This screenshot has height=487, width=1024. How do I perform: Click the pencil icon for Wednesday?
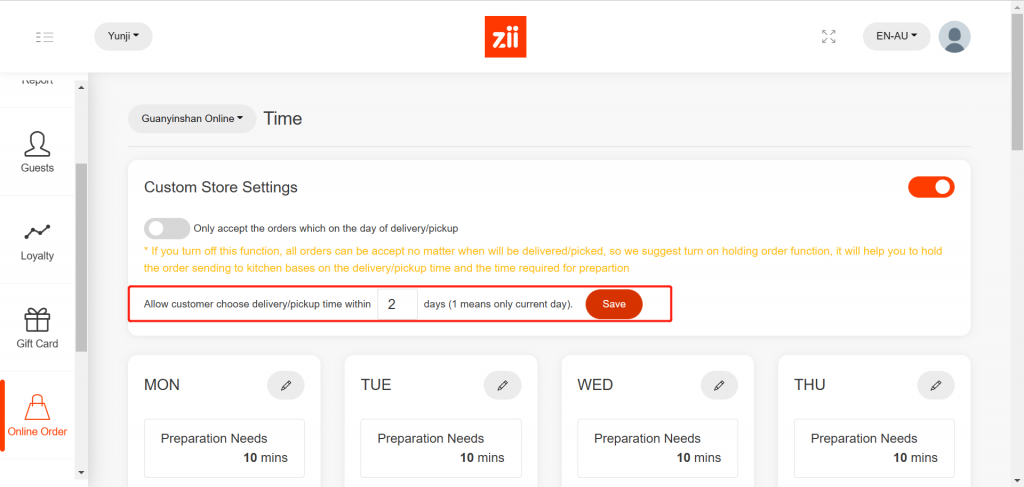(719, 385)
